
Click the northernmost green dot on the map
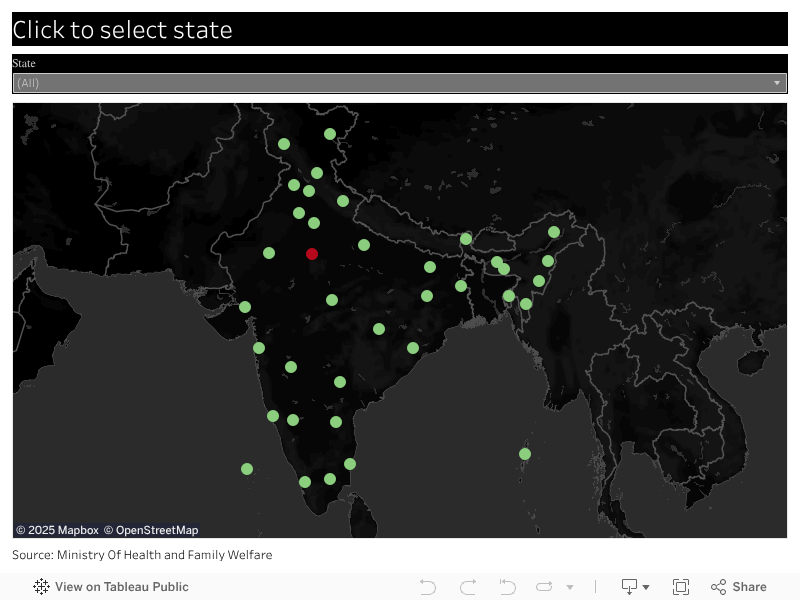pyautogui.click(x=330, y=134)
